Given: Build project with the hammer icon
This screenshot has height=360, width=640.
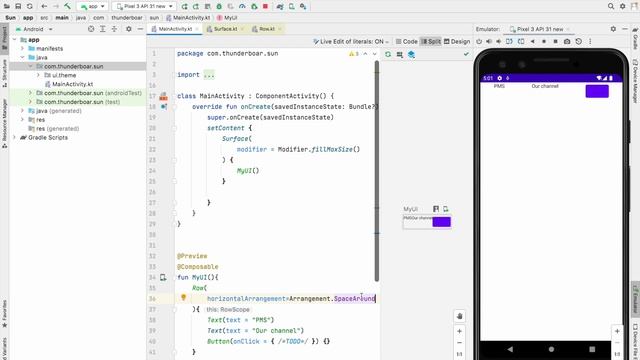Looking at the screenshot, I should [x=67, y=7].
